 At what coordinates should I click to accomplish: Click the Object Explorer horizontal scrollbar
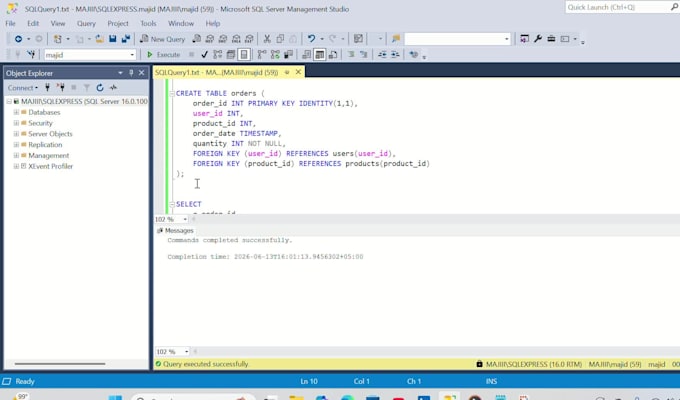pyautogui.click(x=60, y=364)
